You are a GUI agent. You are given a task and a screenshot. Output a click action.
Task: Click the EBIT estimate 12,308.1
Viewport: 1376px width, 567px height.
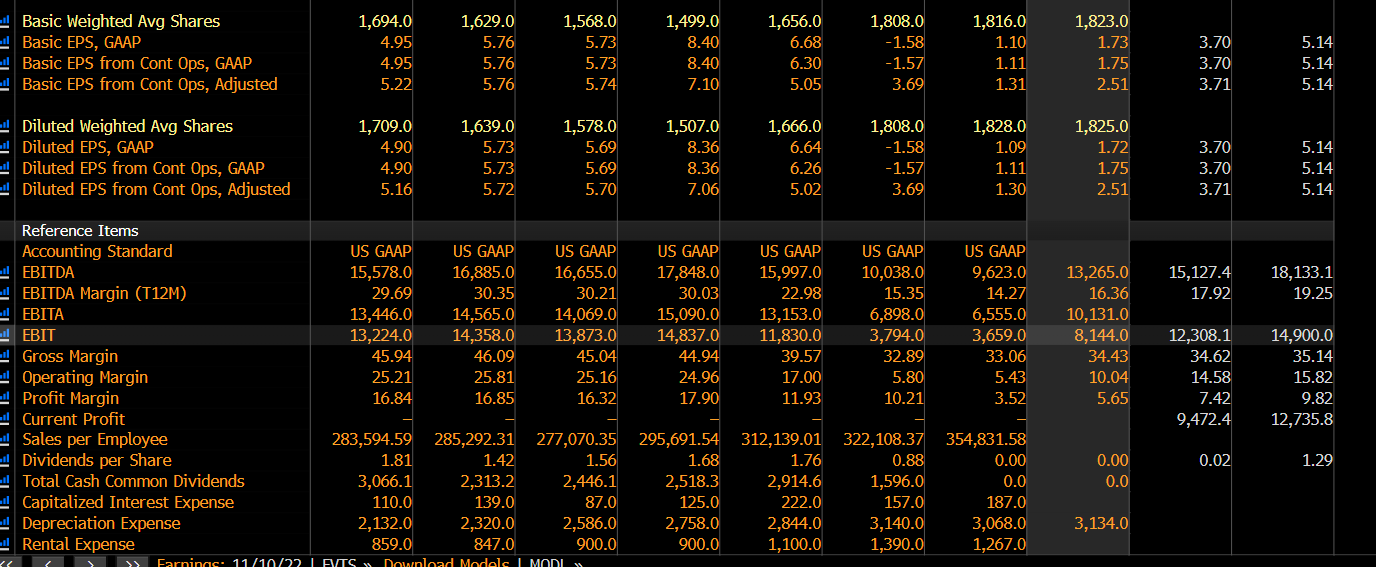click(1200, 335)
